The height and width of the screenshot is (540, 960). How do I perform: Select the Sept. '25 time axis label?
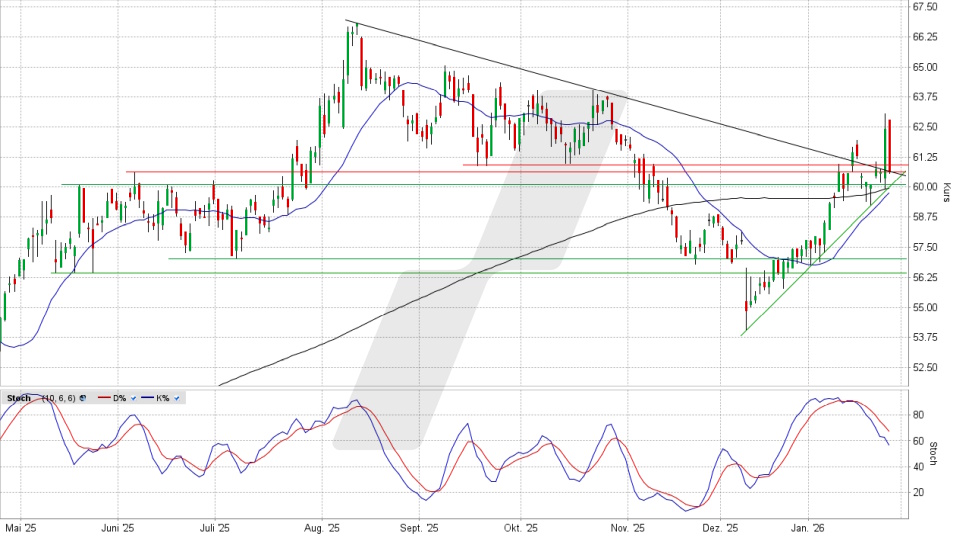(420, 527)
